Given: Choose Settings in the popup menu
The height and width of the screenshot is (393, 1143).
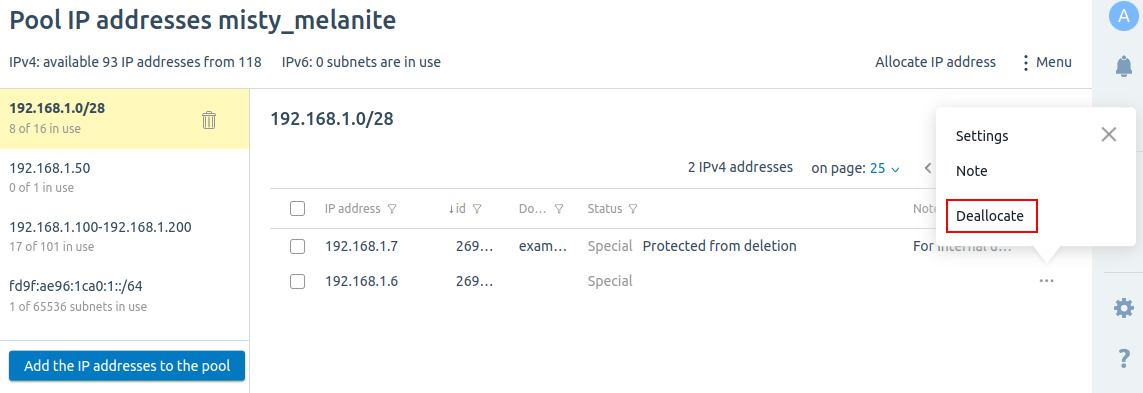Looking at the screenshot, I should click(x=982, y=136).
